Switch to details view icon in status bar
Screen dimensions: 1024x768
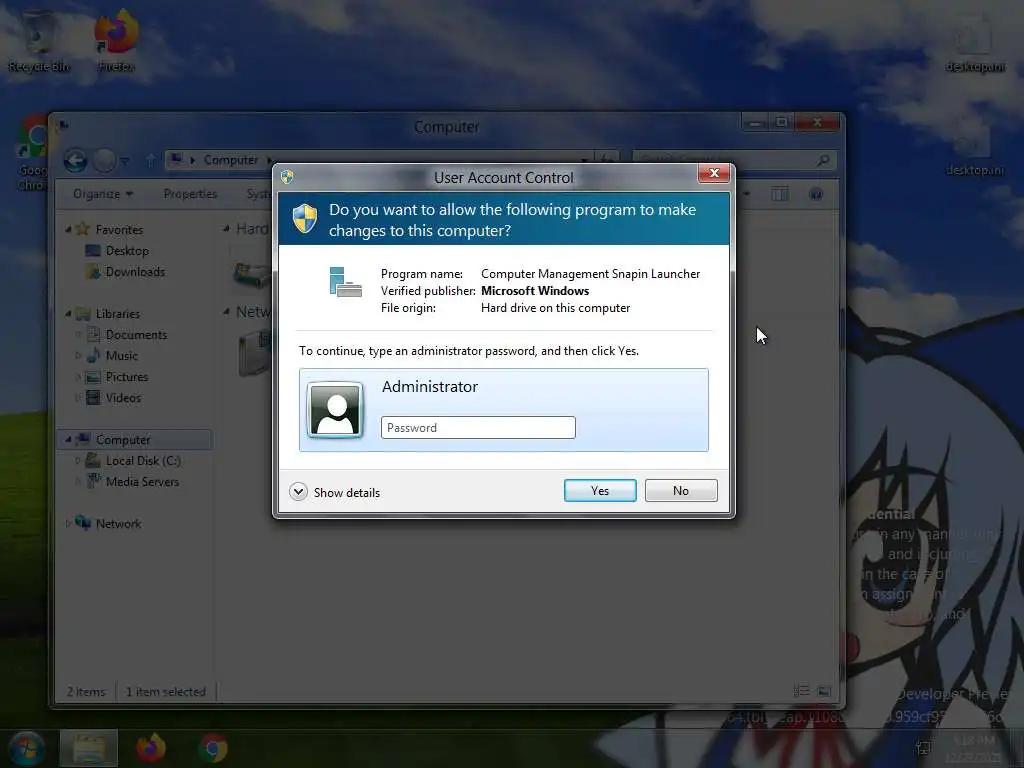(801, 691)
